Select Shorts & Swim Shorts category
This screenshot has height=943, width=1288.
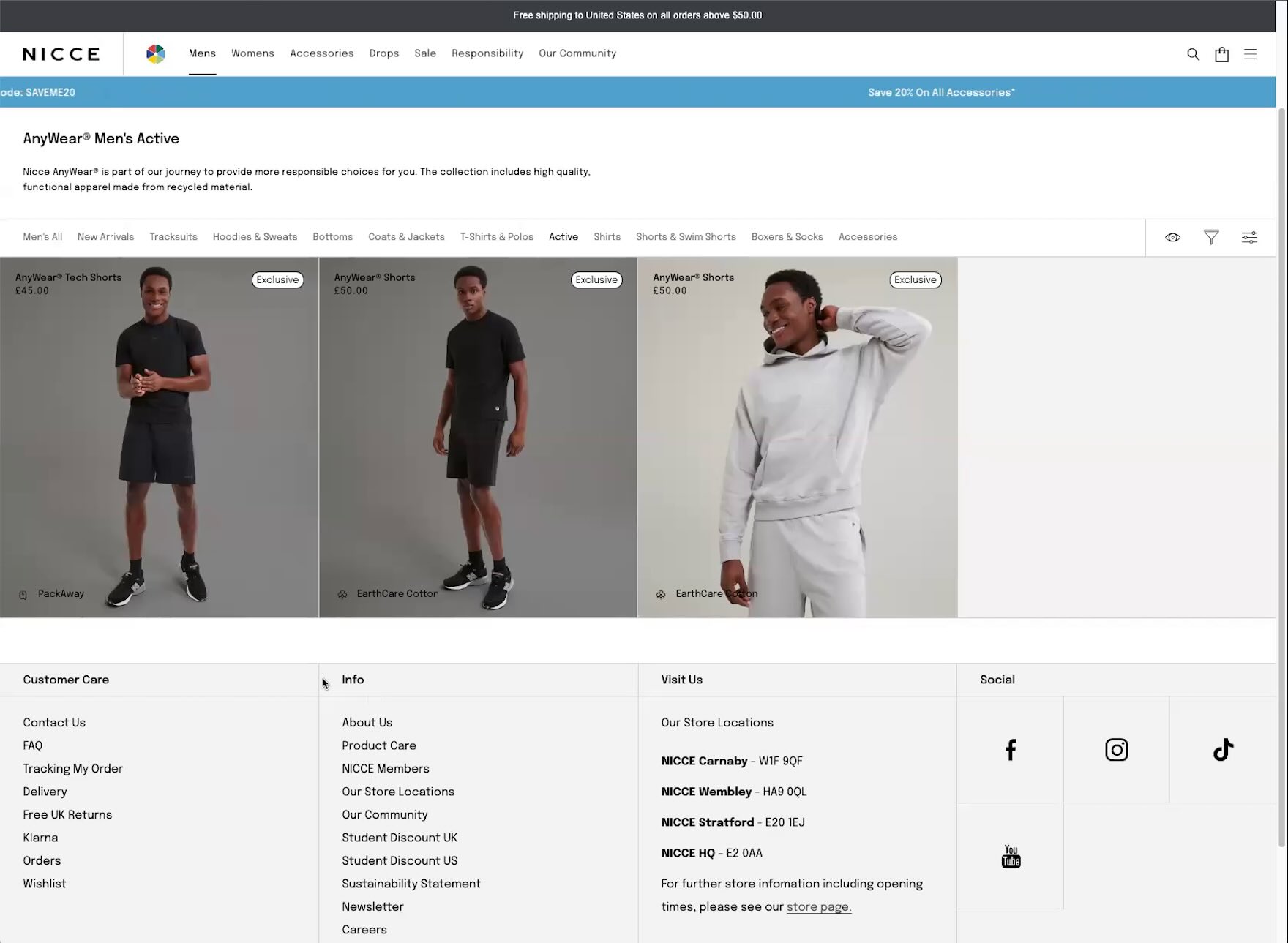(686, 237)
